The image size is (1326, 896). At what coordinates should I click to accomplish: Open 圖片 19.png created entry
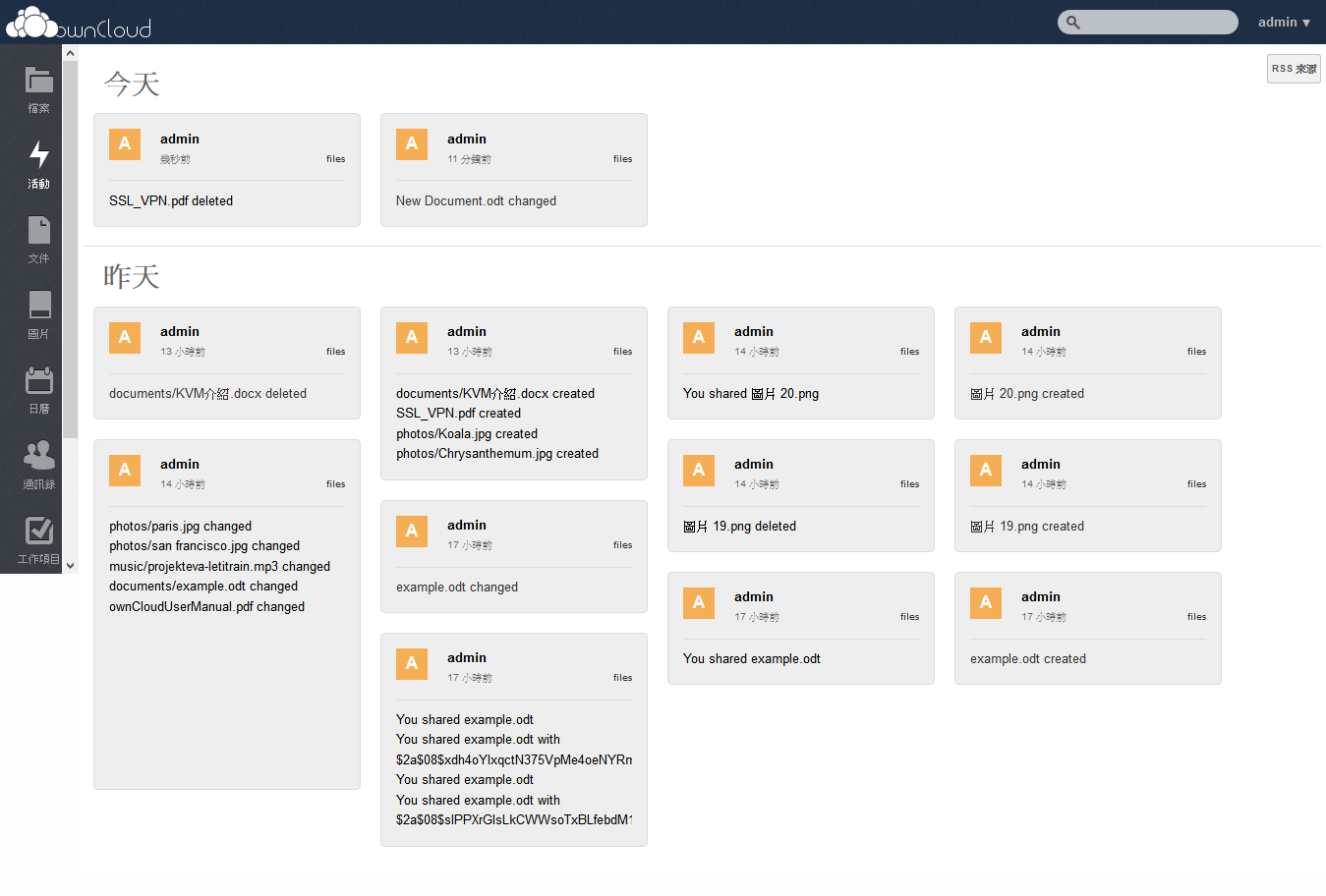1027,527
